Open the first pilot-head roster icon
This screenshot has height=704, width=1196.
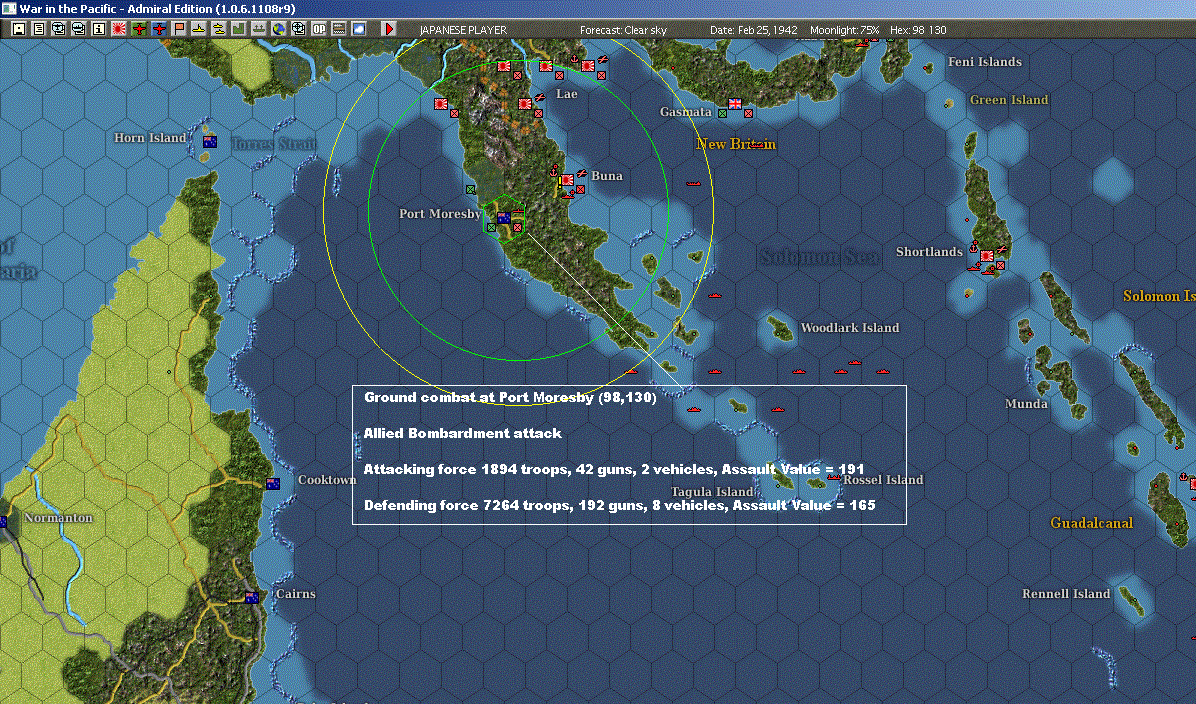59,29
